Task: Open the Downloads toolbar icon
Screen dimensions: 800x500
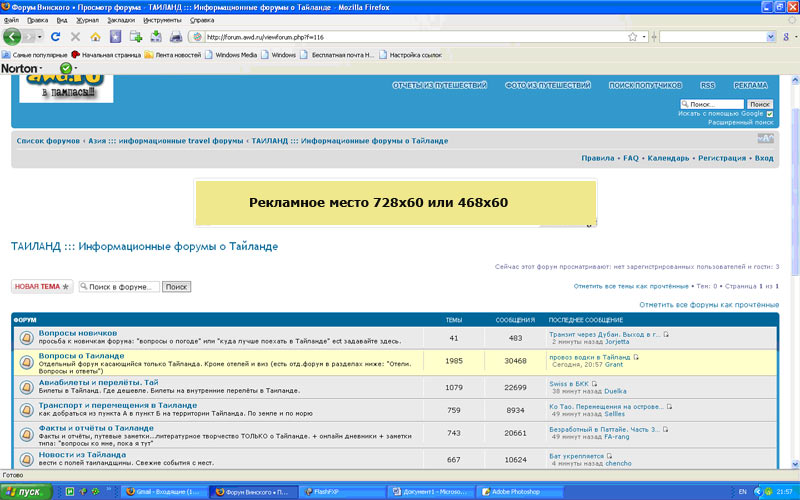Action: pos(156,37)
